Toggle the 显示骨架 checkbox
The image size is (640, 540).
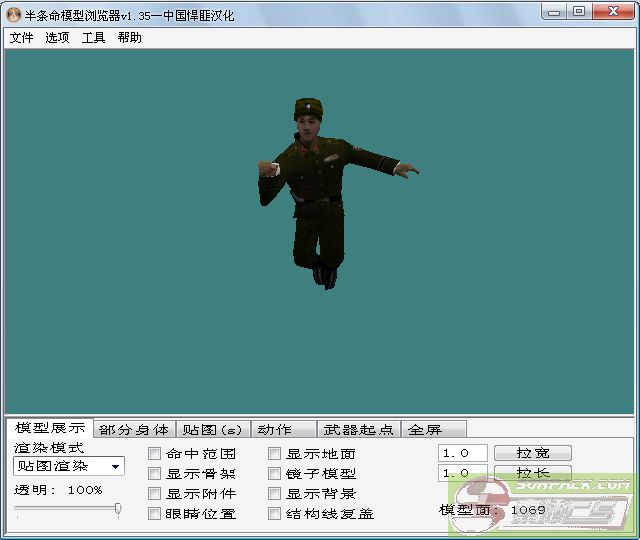[155, 474]
